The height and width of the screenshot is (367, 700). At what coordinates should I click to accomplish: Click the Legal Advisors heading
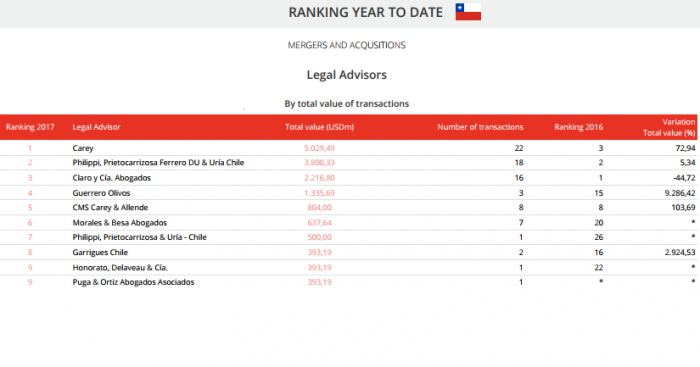pos(346,75)
